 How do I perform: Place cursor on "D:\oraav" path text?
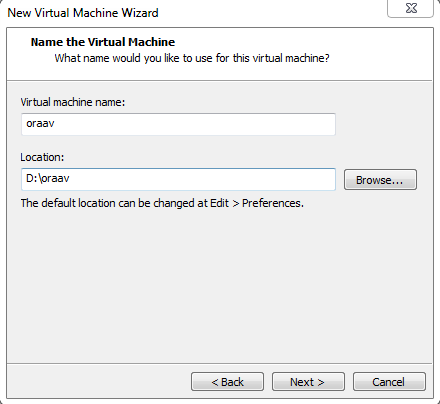coord(48,178)
